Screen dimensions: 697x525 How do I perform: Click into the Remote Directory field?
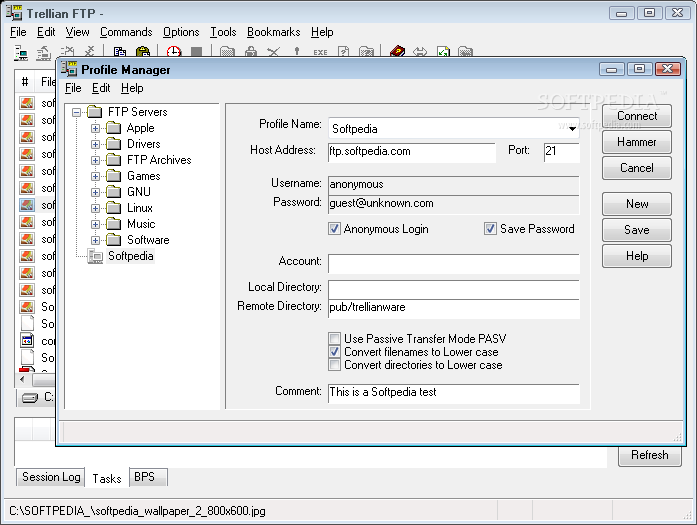(454, 308)
